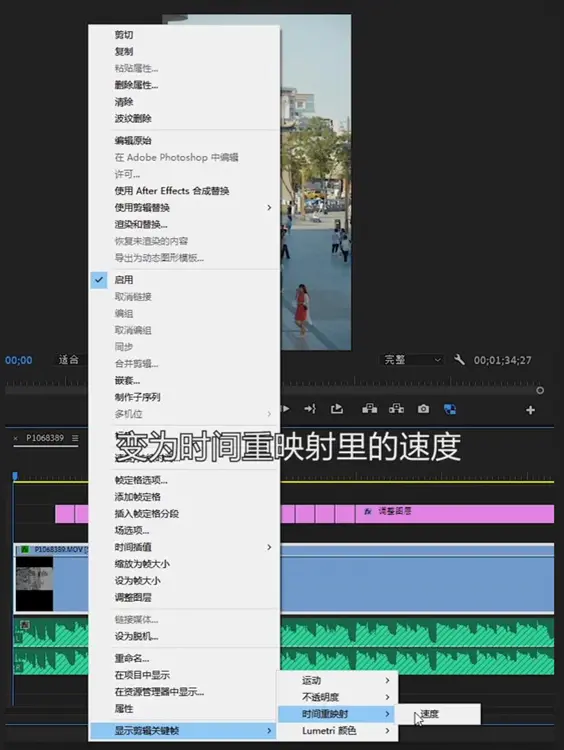Expand 时间重映射 submenu

pos(338,714)
